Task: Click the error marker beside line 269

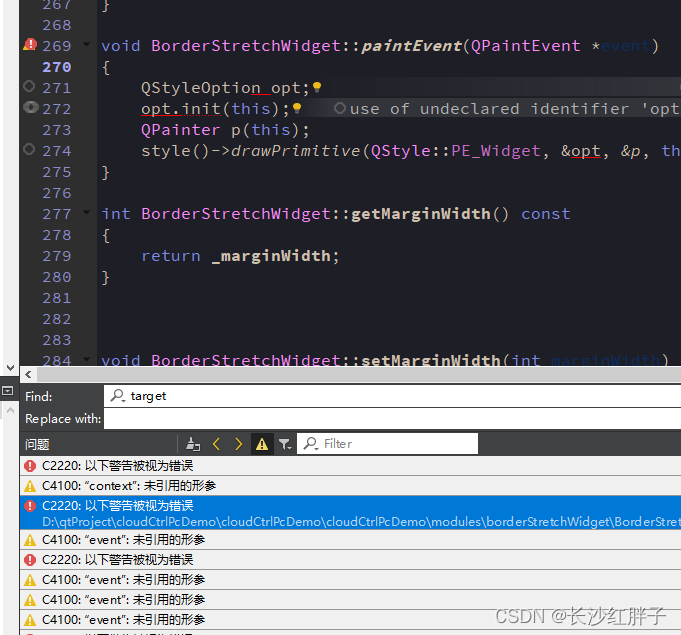Action: (x=30, y=44)
